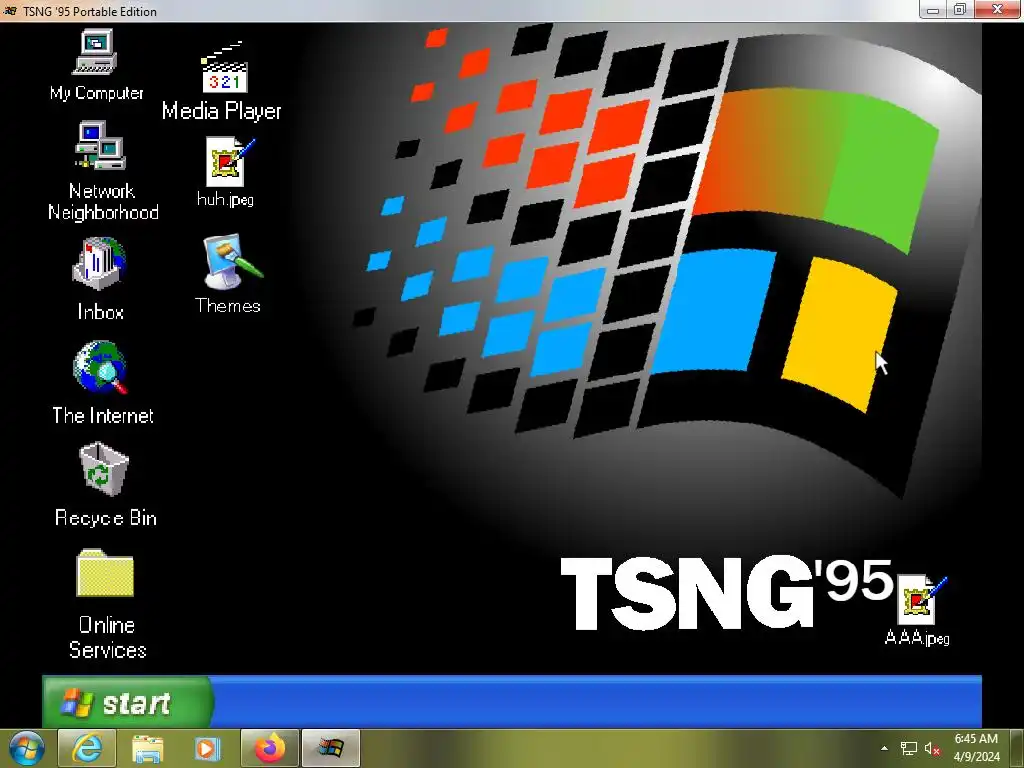The image size is (1024, 768).
Task: Select the Media Player desktop icon
Action: point(221,81)
